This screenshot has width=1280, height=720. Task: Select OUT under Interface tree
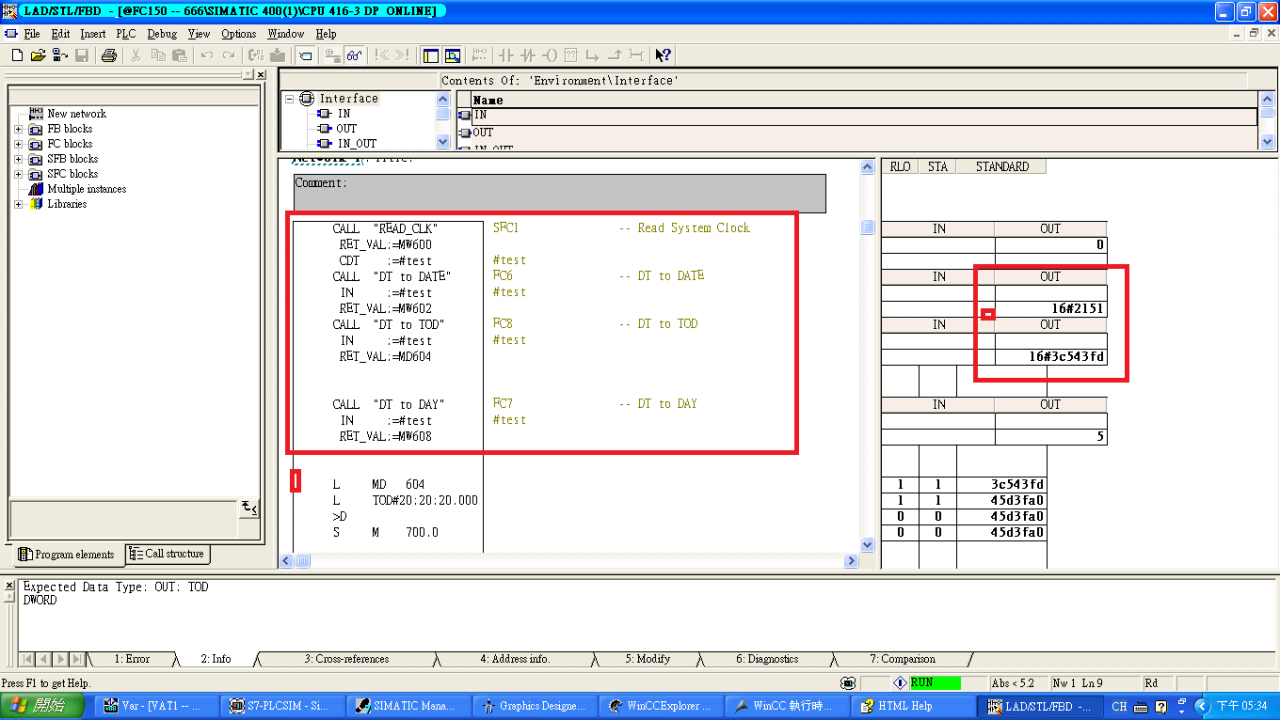tap(346, 129)
